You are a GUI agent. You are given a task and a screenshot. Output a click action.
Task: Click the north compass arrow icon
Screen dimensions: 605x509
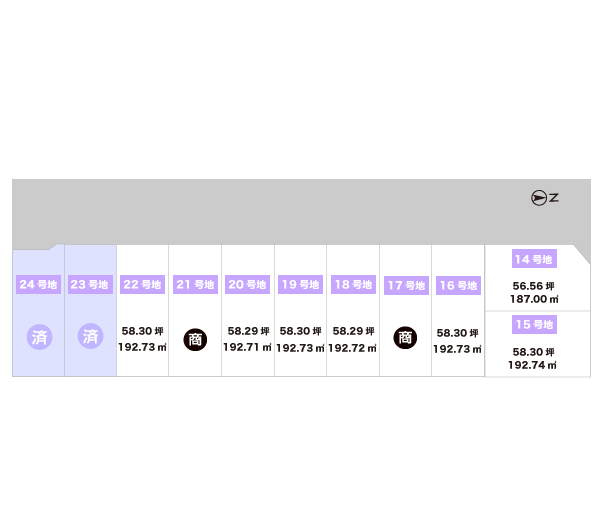point(539,198)
